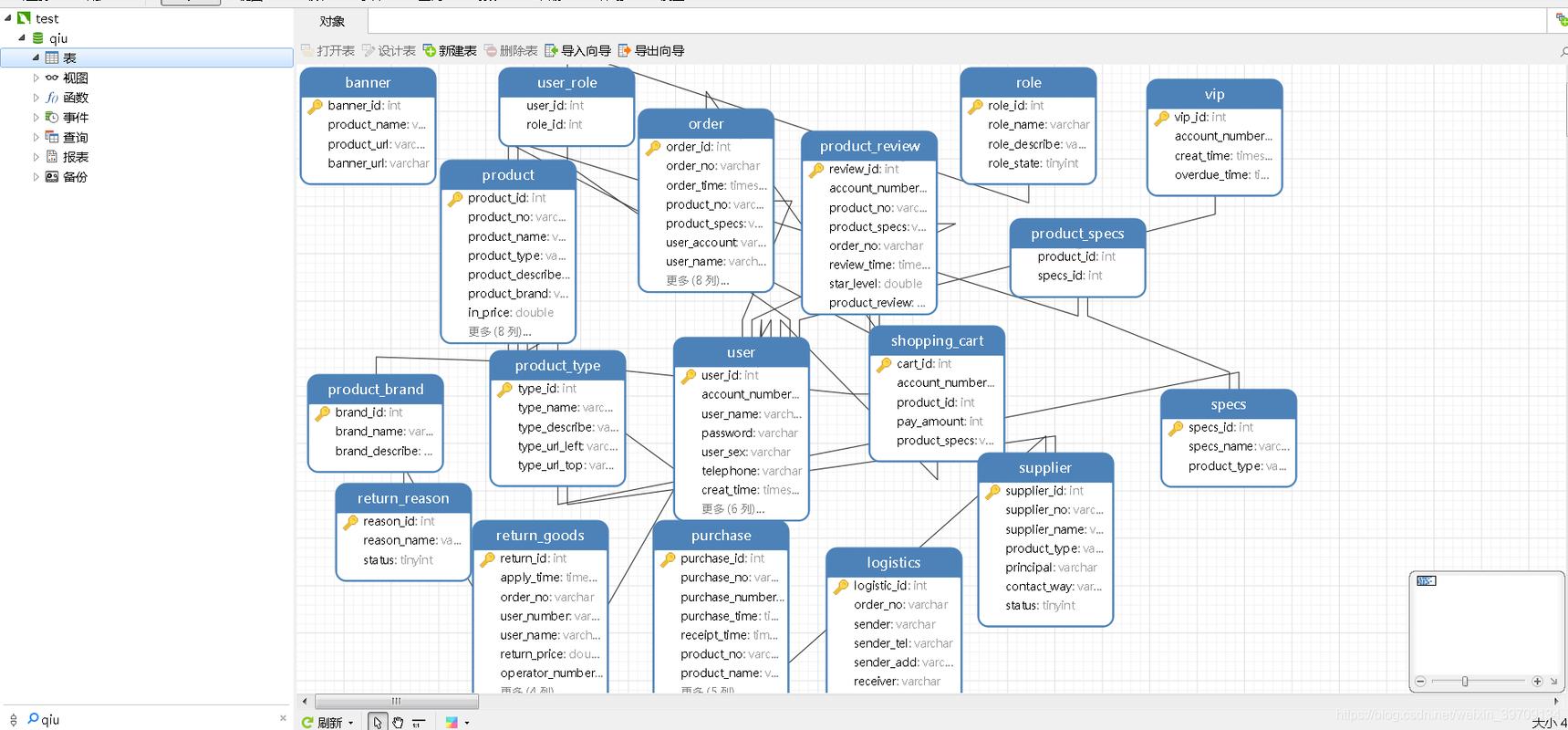Click the cart_id primary key icon

tap(884, 364)
